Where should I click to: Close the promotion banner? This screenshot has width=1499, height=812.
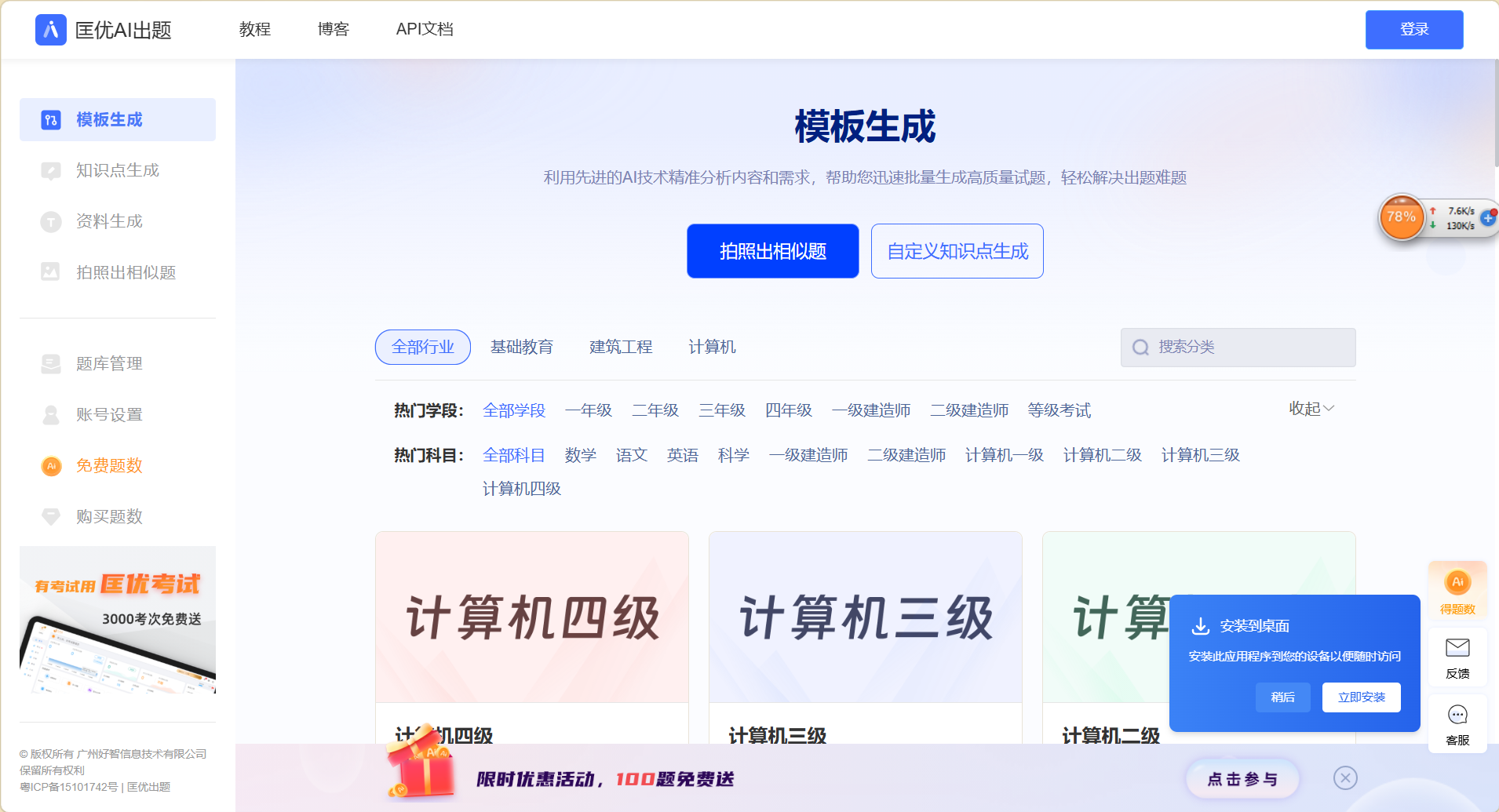click(x=1345, y=777)
